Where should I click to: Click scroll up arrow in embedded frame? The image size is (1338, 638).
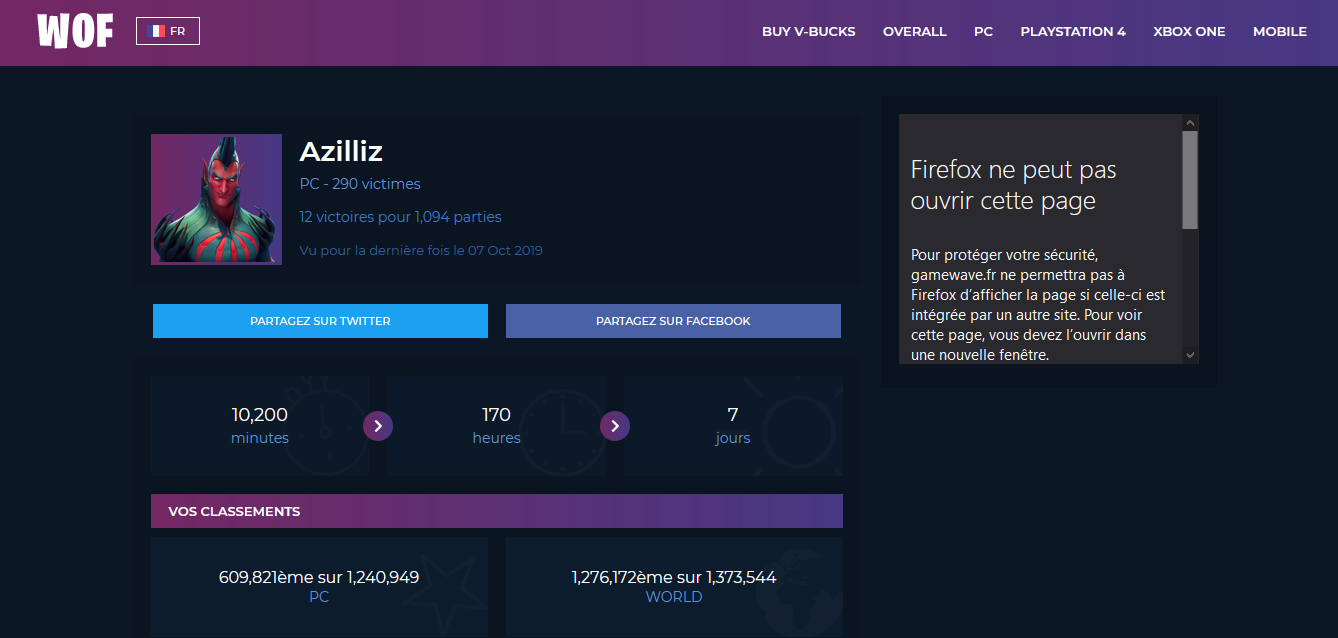[1190, 122]
